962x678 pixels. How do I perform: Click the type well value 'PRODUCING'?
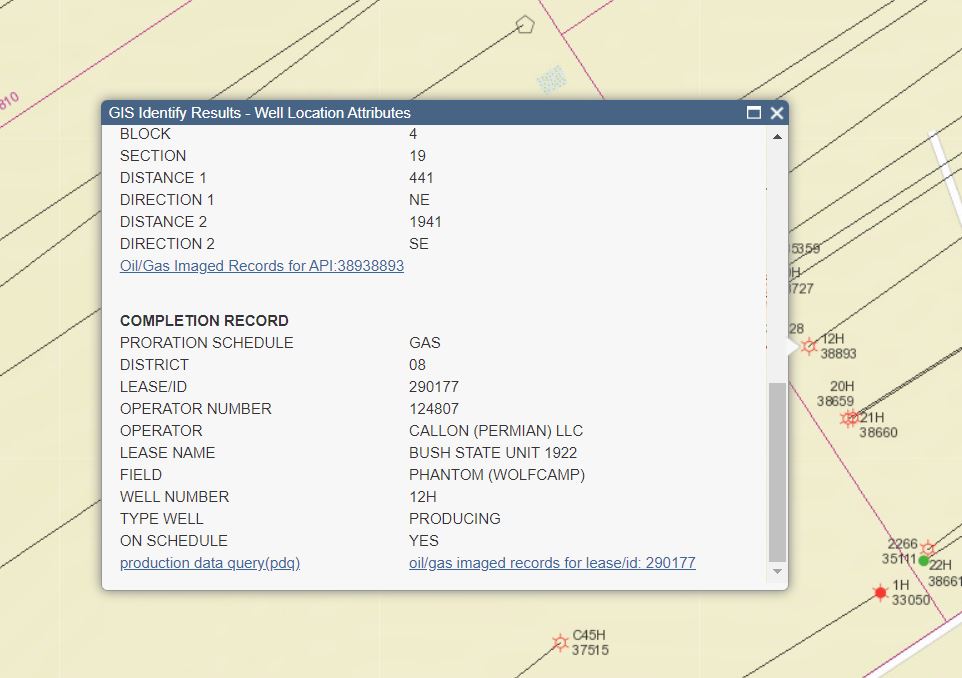(x=455, y=518)
